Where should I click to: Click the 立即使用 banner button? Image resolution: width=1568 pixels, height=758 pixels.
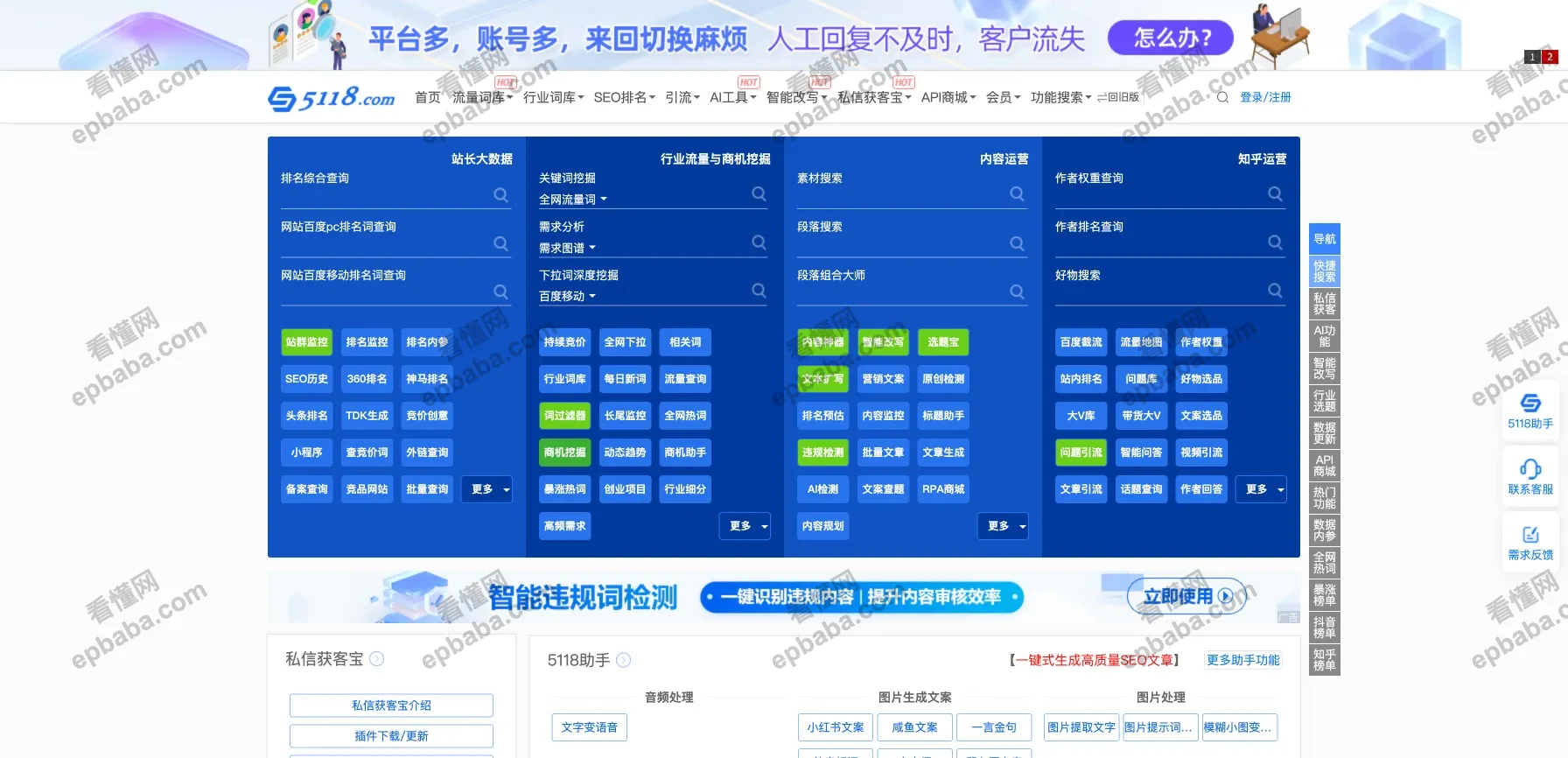pyautogui.click(x=1186, y=597)
